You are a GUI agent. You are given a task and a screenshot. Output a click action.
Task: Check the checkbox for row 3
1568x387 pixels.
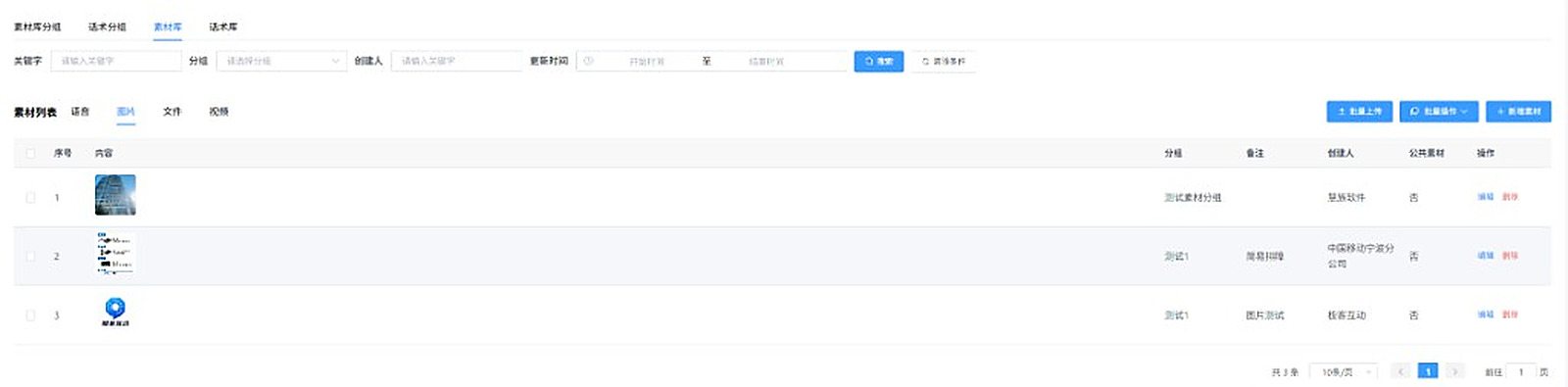click(x=30, y=315)
